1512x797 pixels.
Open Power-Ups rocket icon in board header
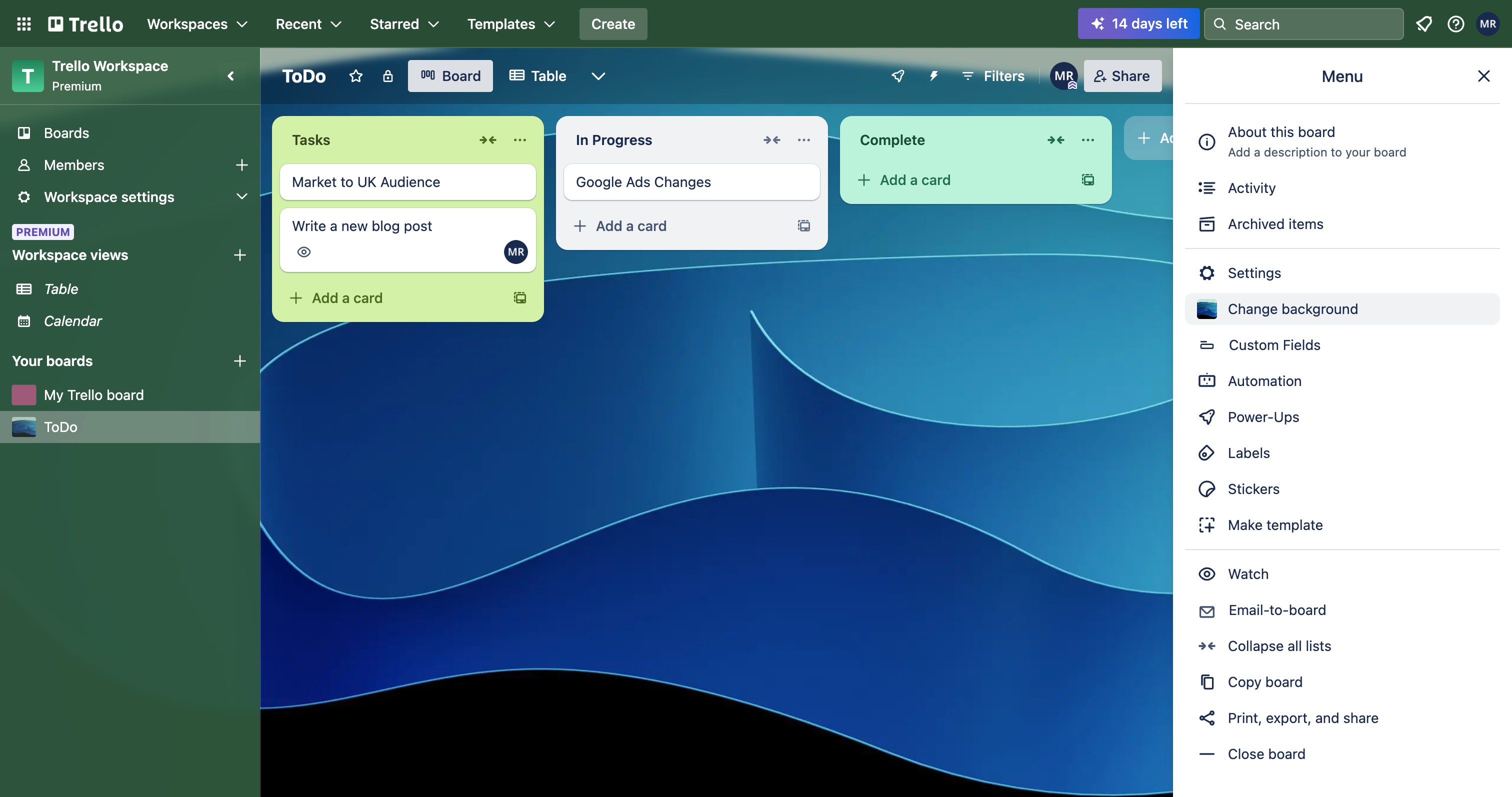[x=898, y=75]
